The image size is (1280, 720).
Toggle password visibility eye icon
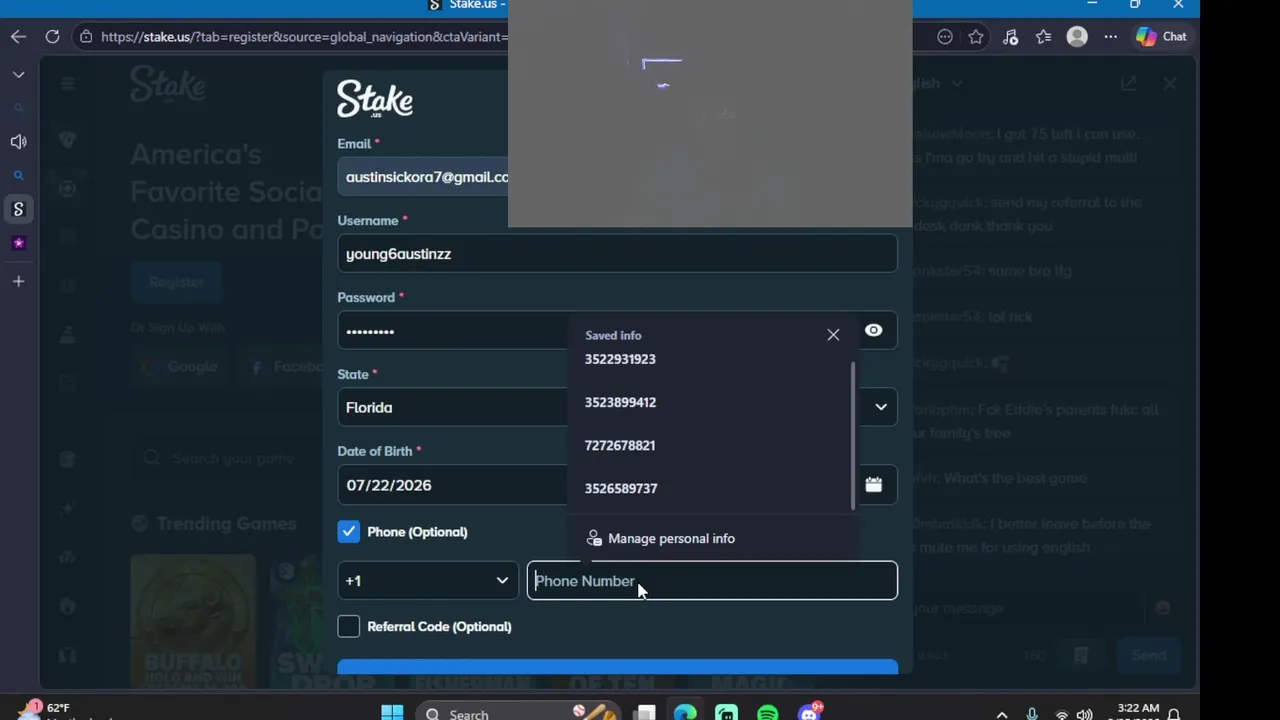(873, 331)
